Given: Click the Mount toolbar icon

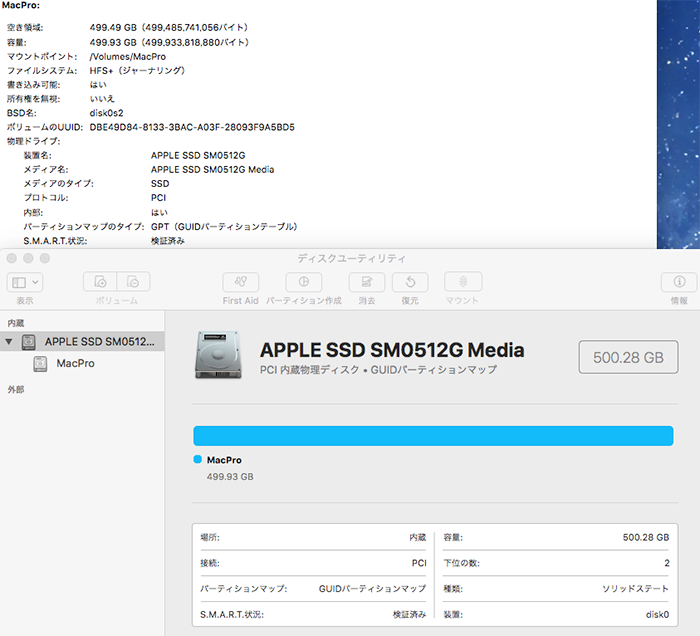Looking at the screenshot, I should tap(463, 282).
